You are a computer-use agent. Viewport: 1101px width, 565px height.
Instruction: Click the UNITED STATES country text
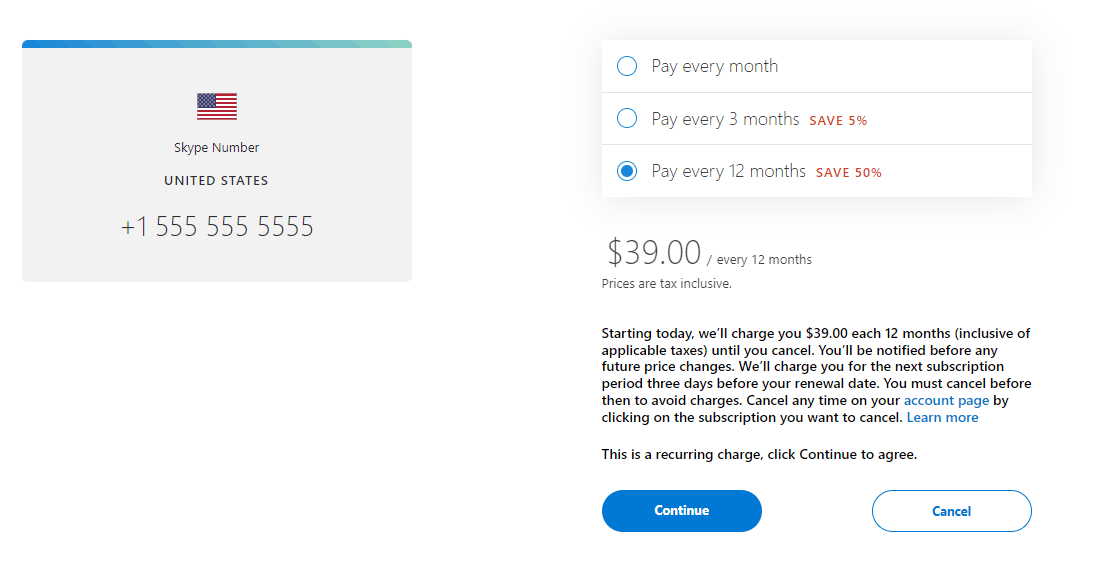click(216, 180)
